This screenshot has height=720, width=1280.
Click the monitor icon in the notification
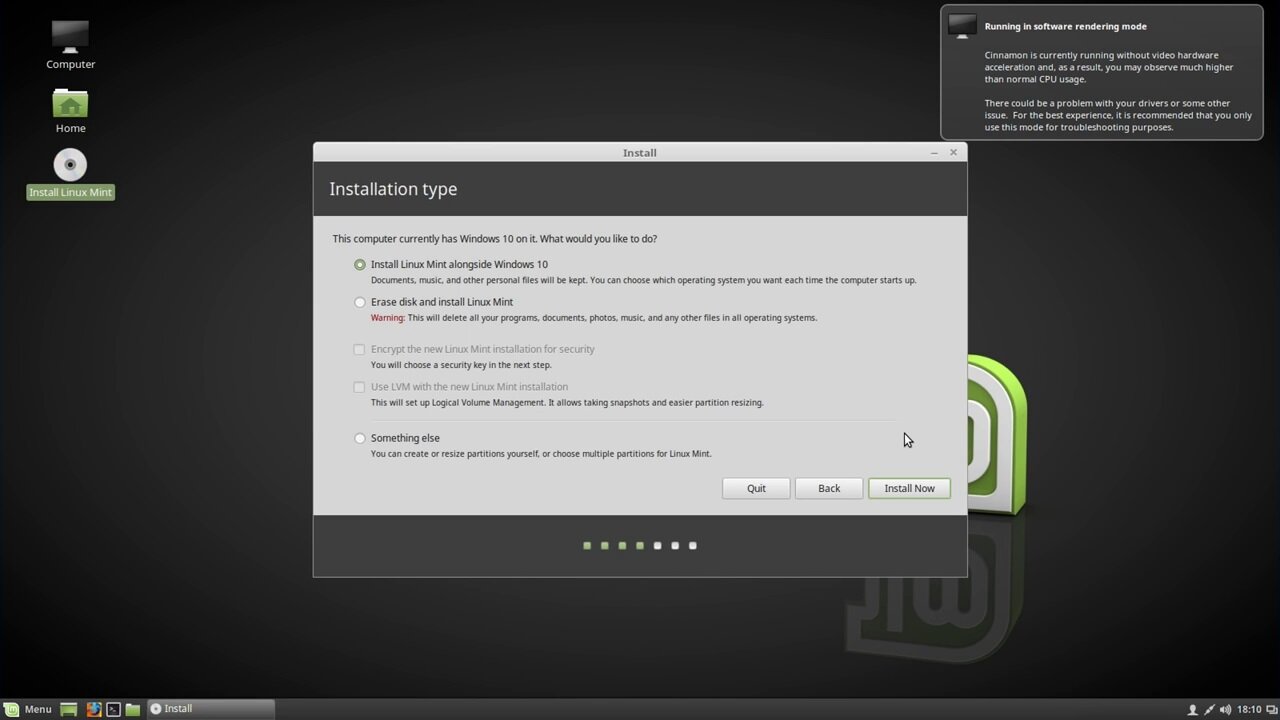coord(962,26)
